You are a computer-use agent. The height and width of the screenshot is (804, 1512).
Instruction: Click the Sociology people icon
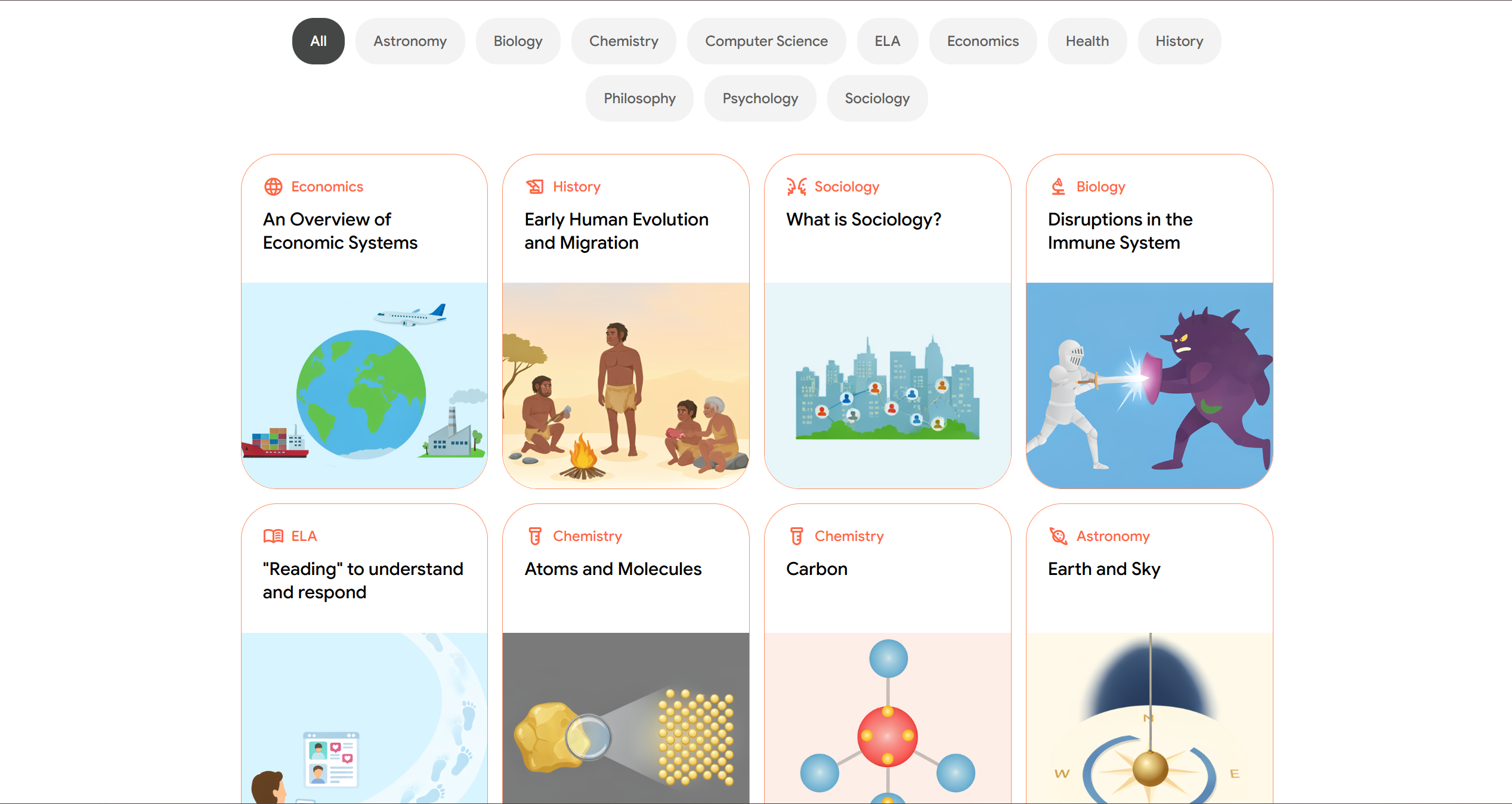pos(796,187)
